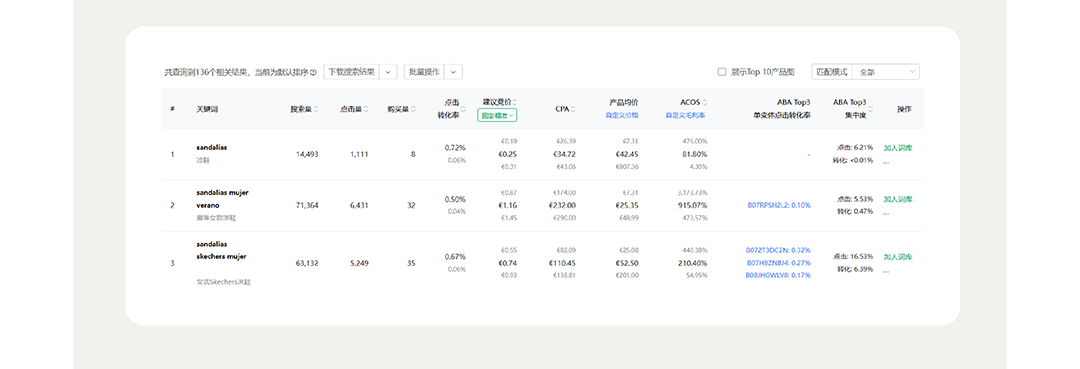Sort by ACOS column arrows

tap(705, 102)
